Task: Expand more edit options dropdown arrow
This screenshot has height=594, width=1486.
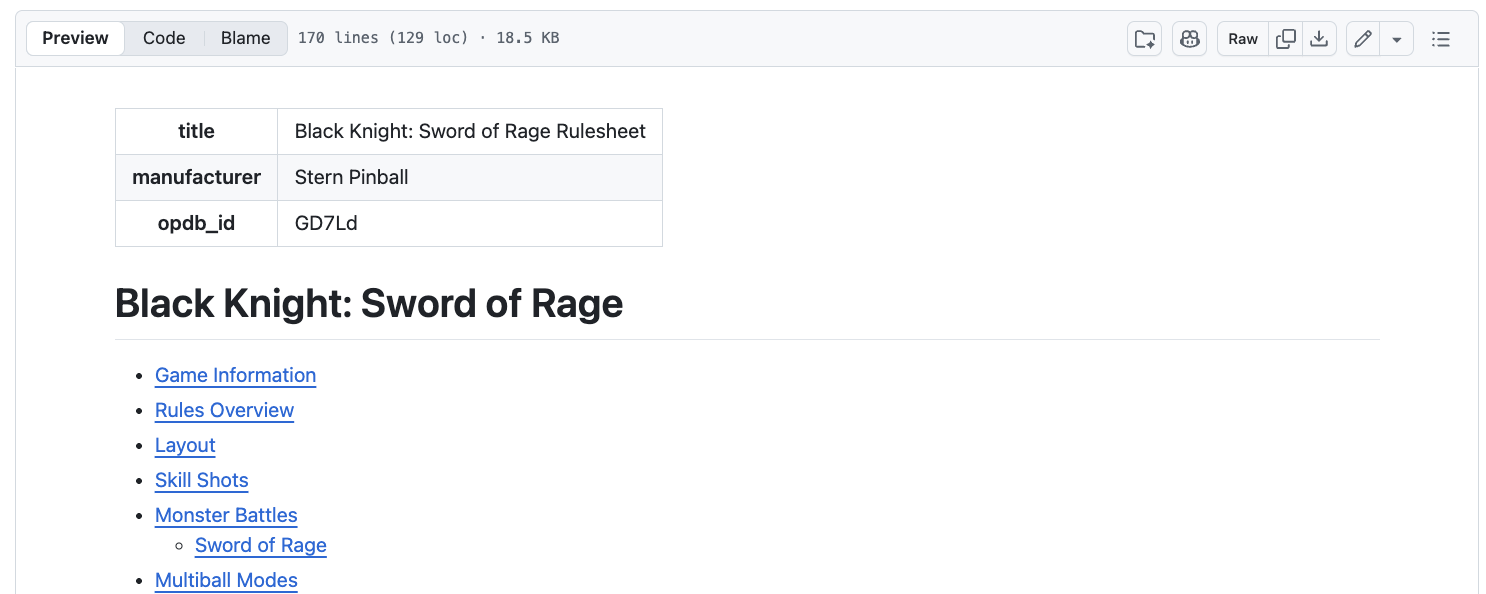Action: pos(1397,39)
